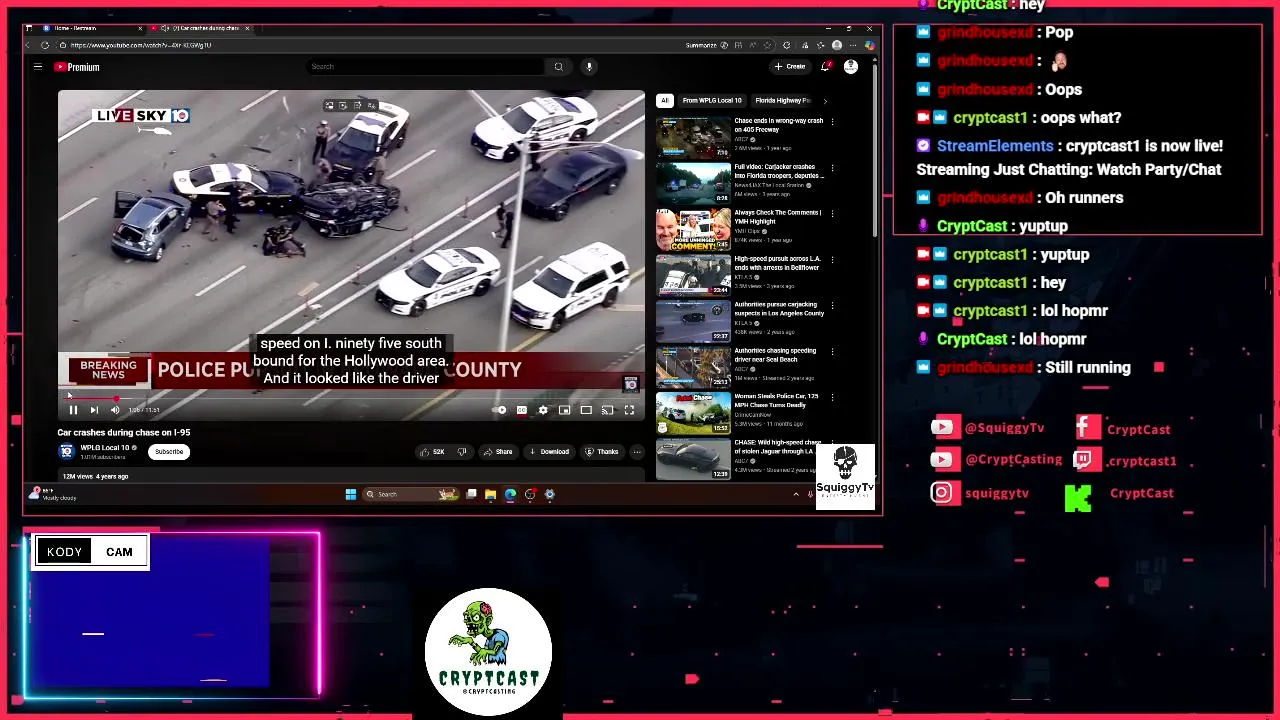This screenshot has width=1280, height=720.
Task: Open YouTube account avatar menu
Action: click(851, 67)
